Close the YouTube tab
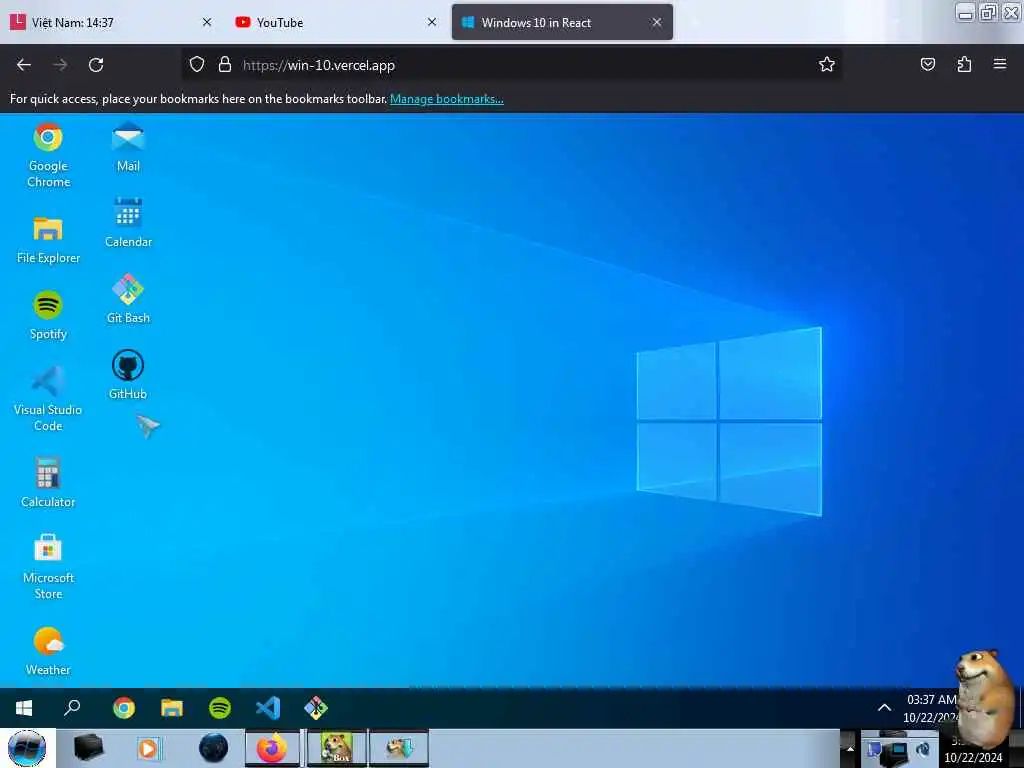1024x768 pixels. click(432, 22)
